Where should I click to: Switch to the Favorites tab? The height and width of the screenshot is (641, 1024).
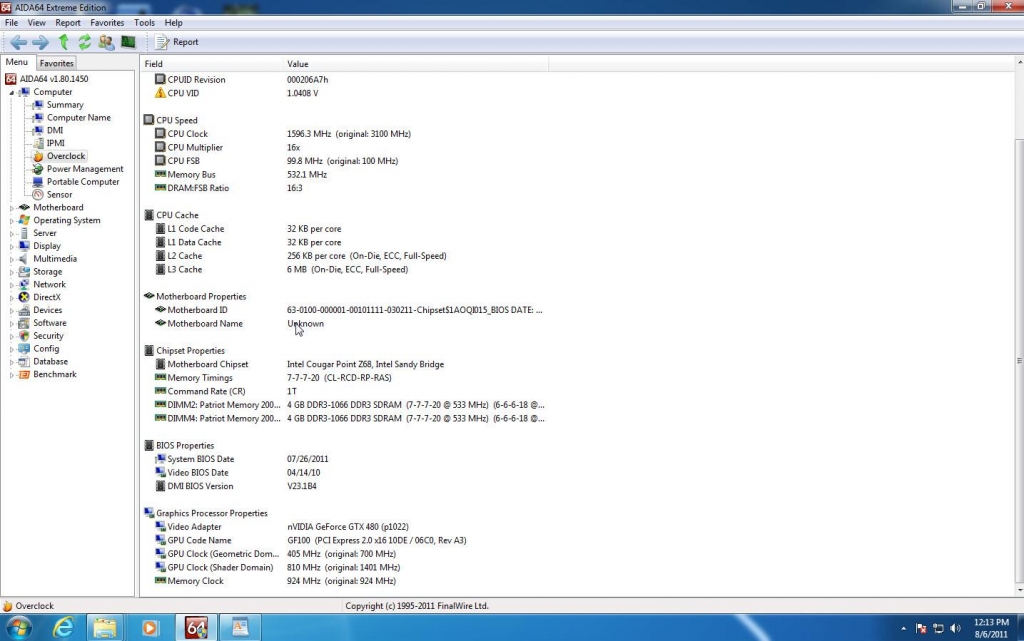pyautogui.click(x=57, y=63)
